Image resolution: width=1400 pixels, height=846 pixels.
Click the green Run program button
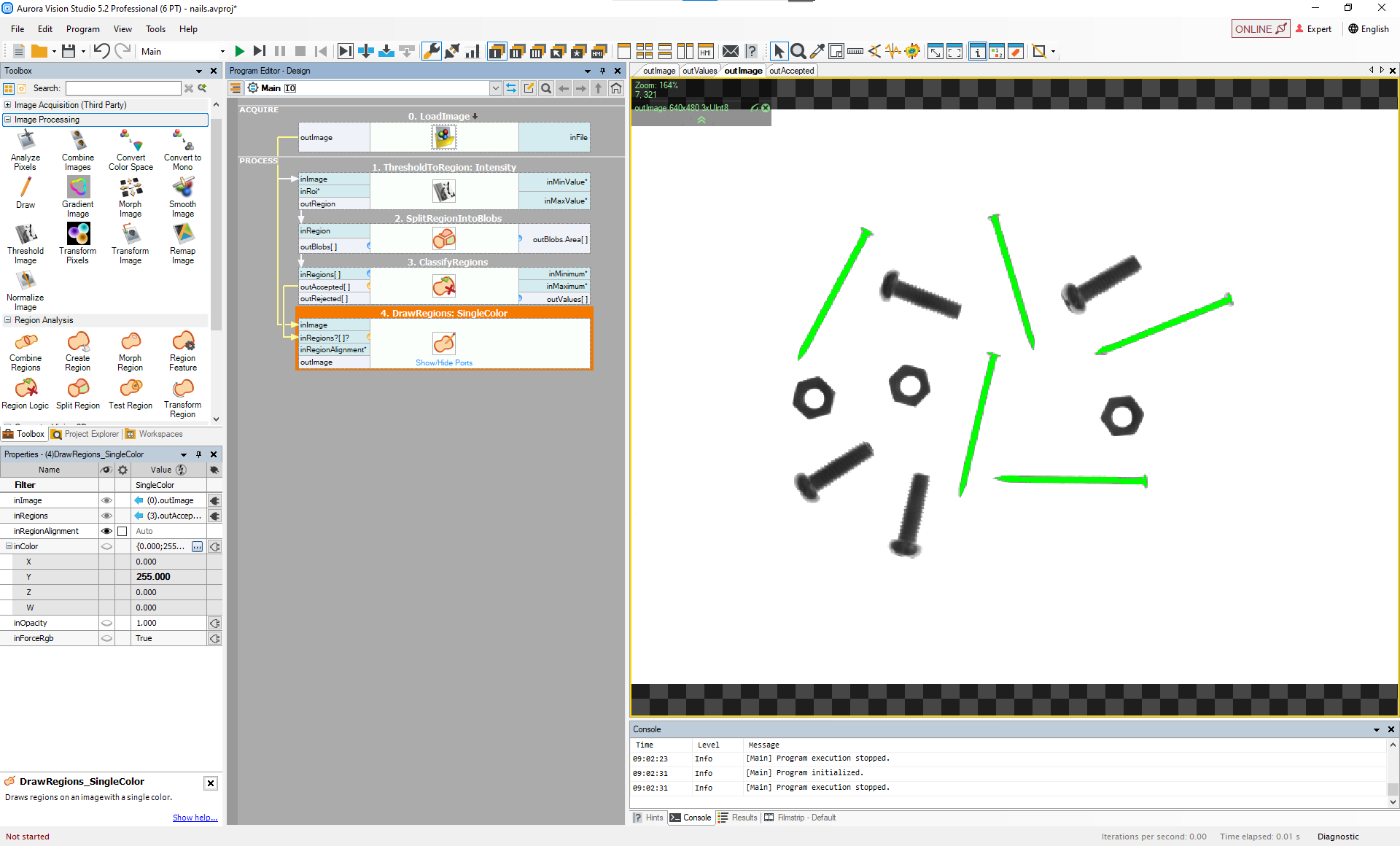tap(239, 51)
